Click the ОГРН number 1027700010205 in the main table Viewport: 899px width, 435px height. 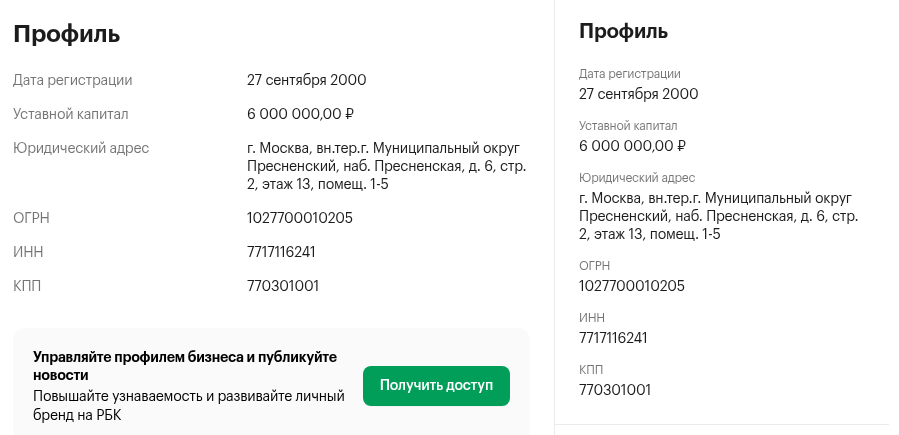[299, 218]
